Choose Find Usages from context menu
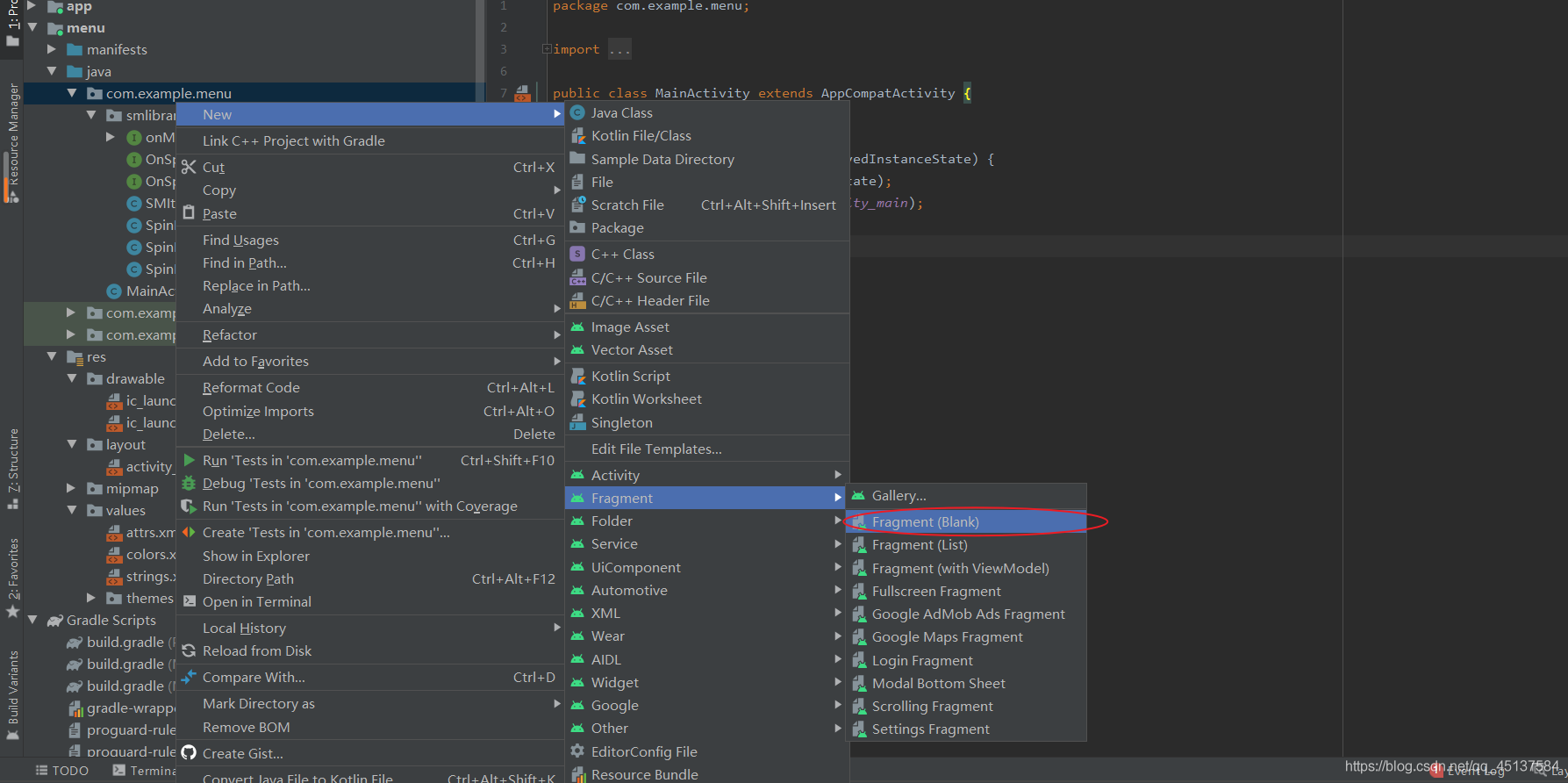 [370, 240]
